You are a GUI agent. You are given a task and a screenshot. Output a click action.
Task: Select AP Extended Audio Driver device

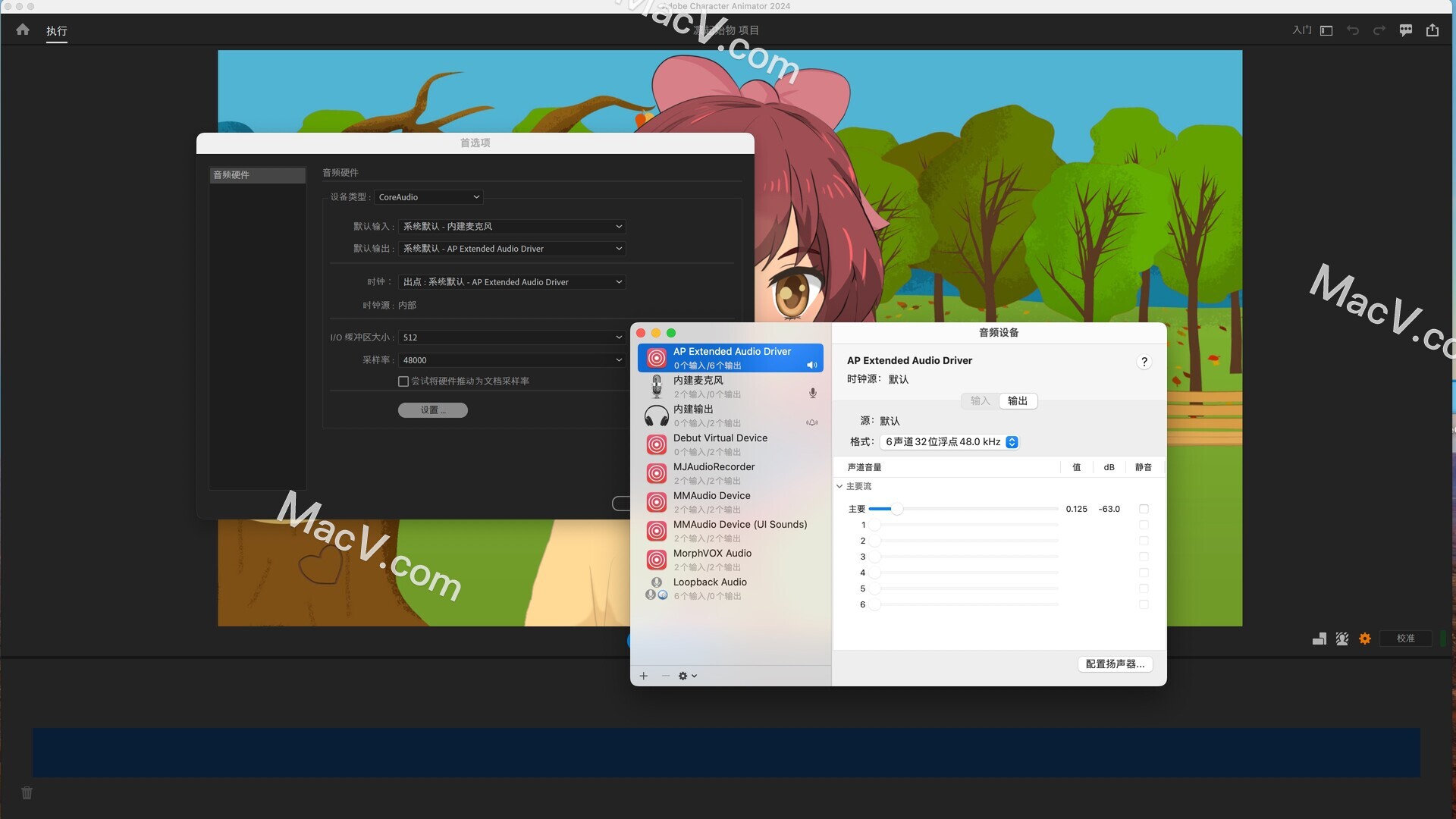click(730, 358)
